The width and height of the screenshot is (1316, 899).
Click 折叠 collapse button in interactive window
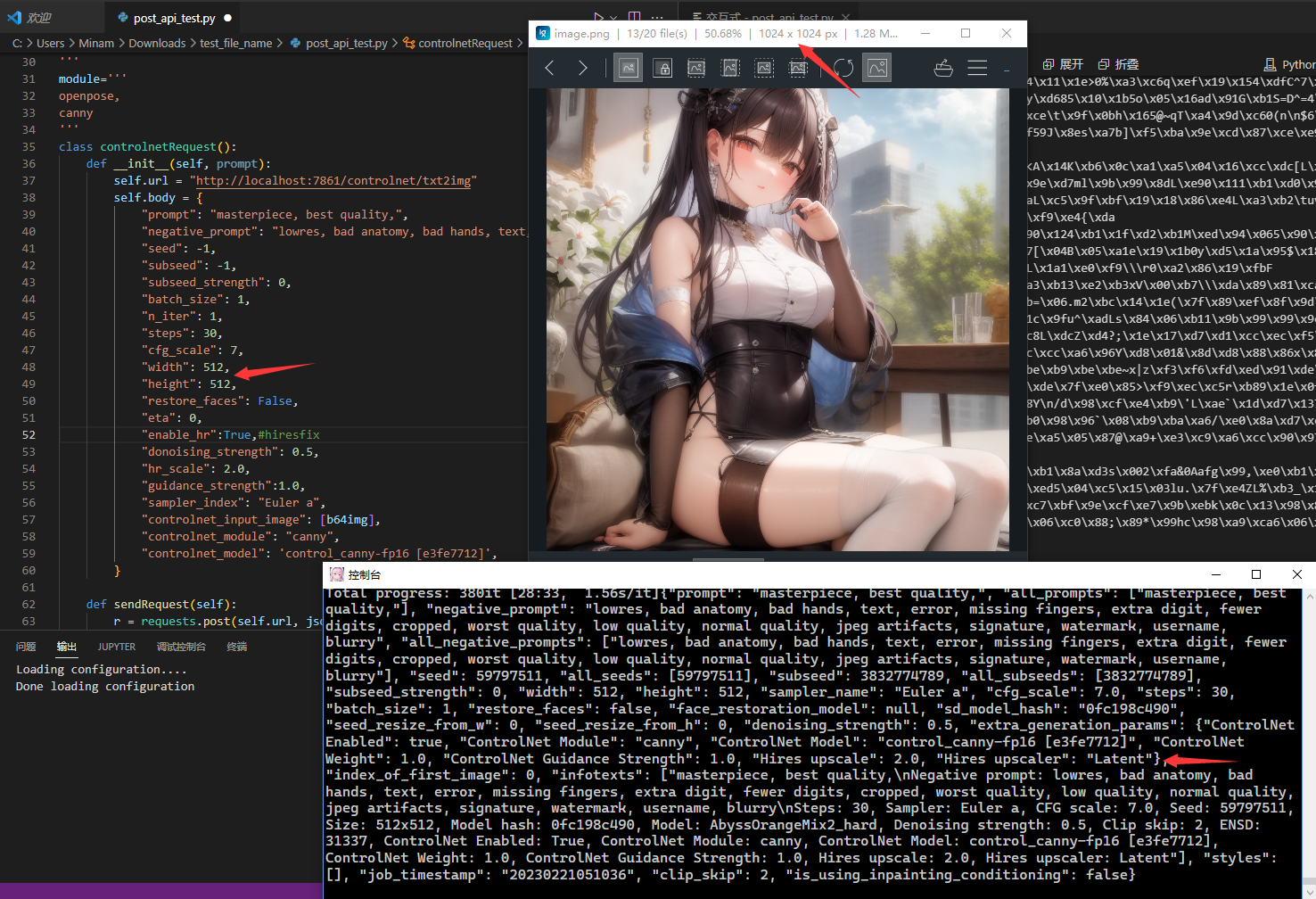[1118, 64]
